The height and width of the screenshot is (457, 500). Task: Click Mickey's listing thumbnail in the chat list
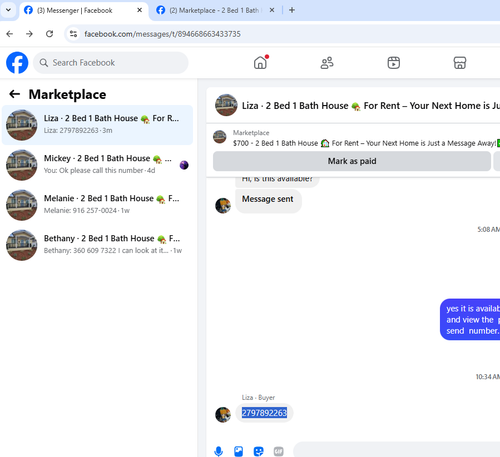pos(22,165)
